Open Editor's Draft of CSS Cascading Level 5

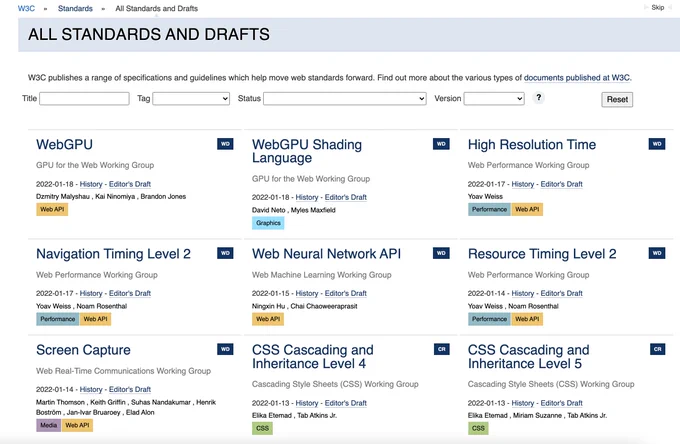tap(561, 403)
